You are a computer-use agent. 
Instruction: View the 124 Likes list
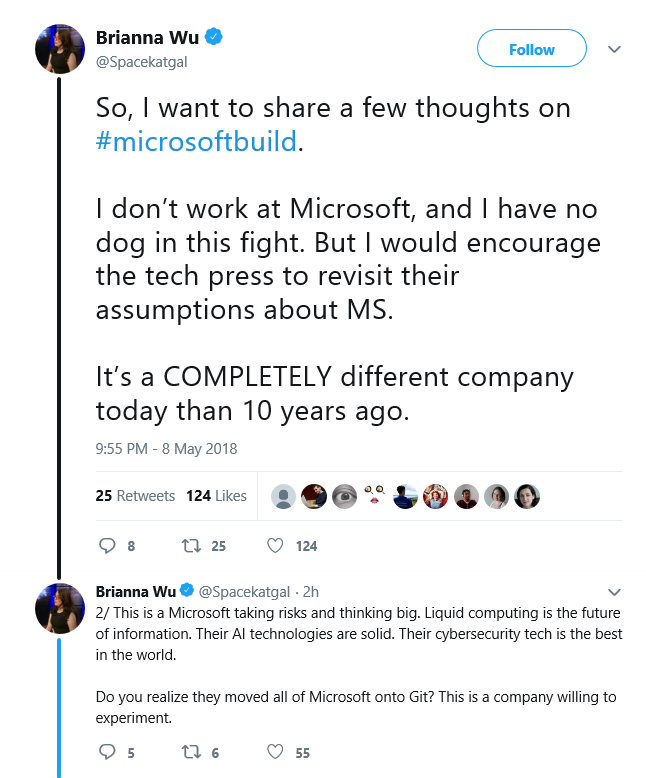click(216, 496)
